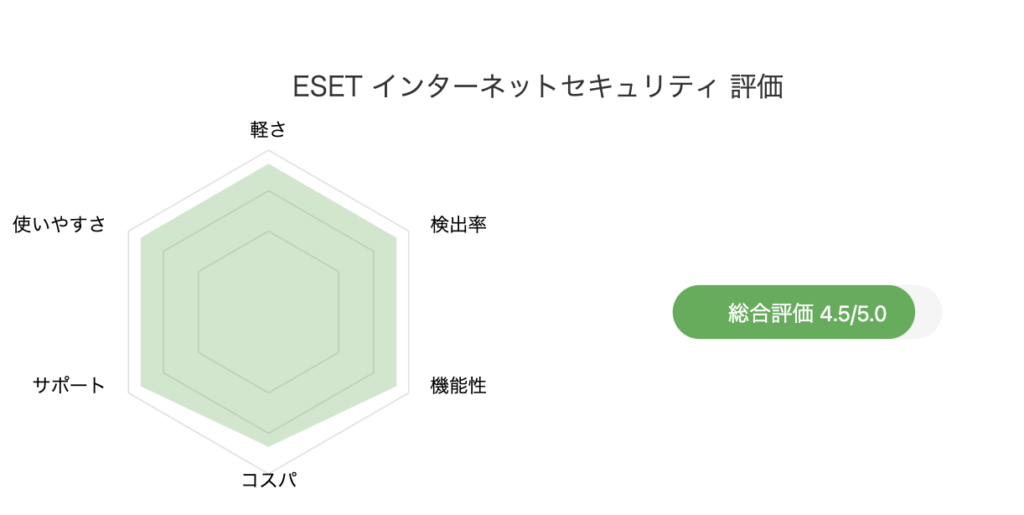Viewport: 1024px width, 515px height.
Task: Click the outer hexagon grid top corner
Action: (268, 150)
